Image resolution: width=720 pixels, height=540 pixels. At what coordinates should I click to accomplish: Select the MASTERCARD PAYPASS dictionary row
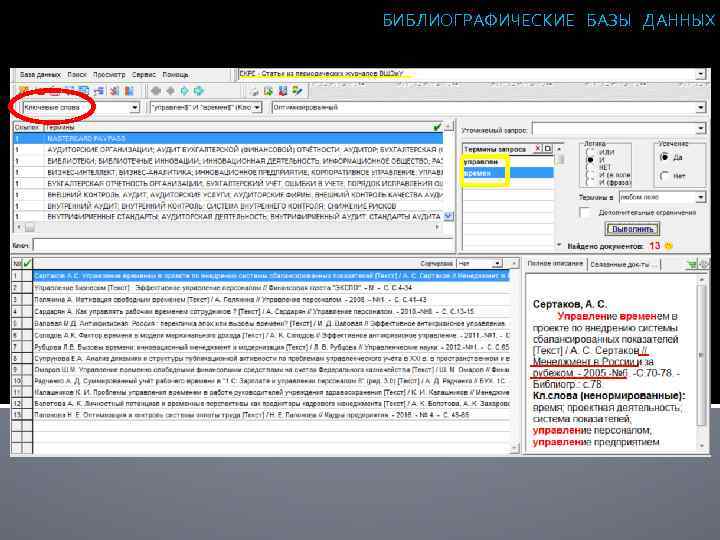click(228, 138)
